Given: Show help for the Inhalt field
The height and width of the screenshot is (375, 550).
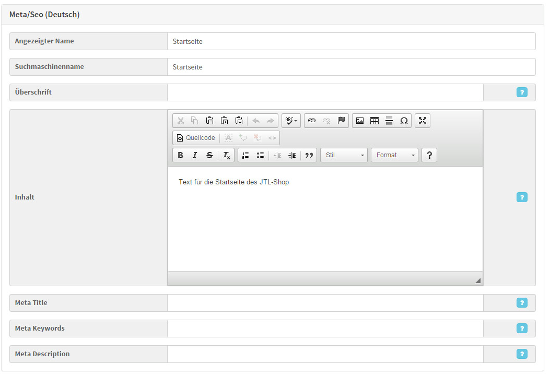Looking at the screenshot, I should click(x=522, y=197).
